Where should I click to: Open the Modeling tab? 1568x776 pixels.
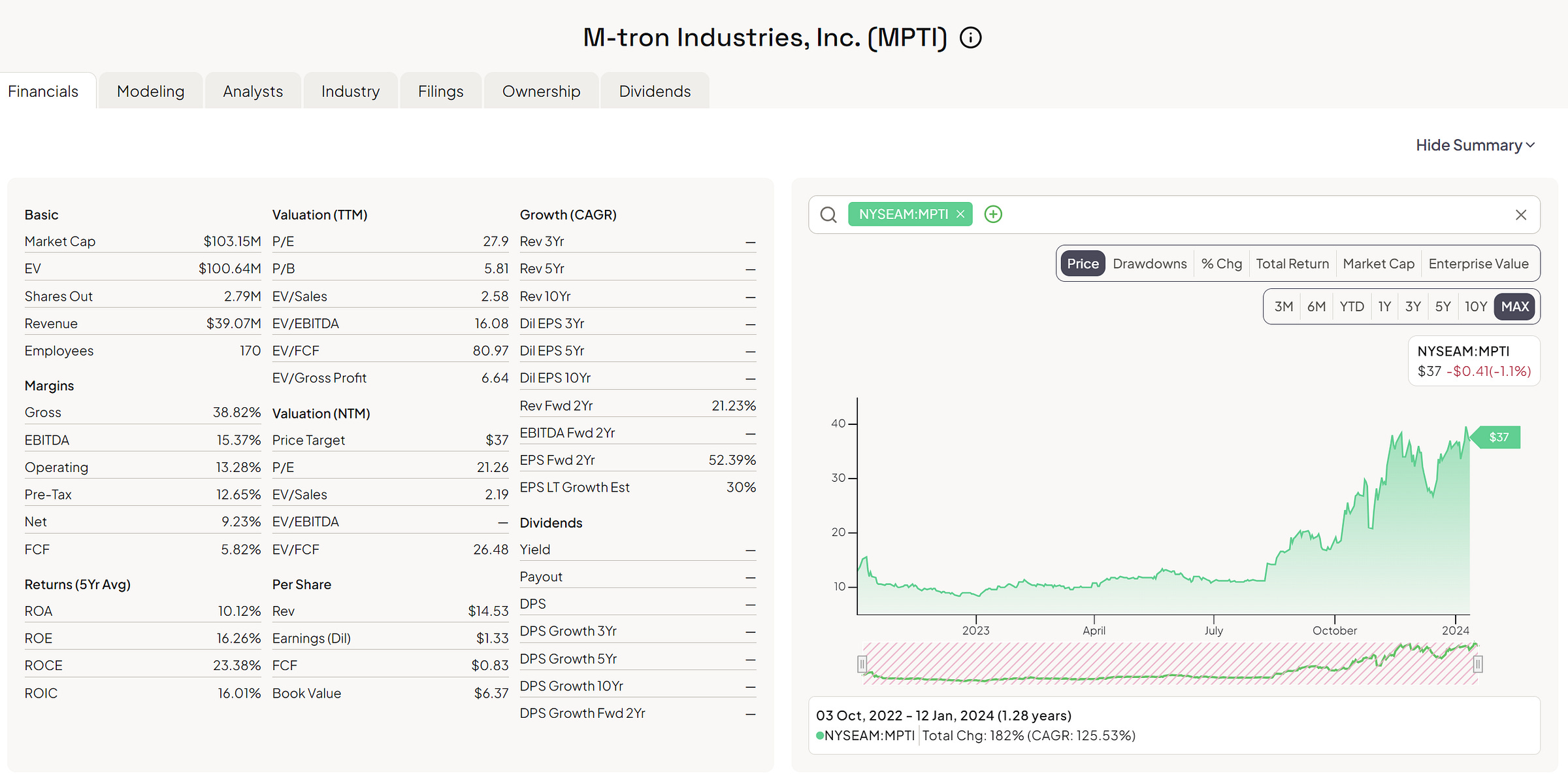[x=150, y=92]
